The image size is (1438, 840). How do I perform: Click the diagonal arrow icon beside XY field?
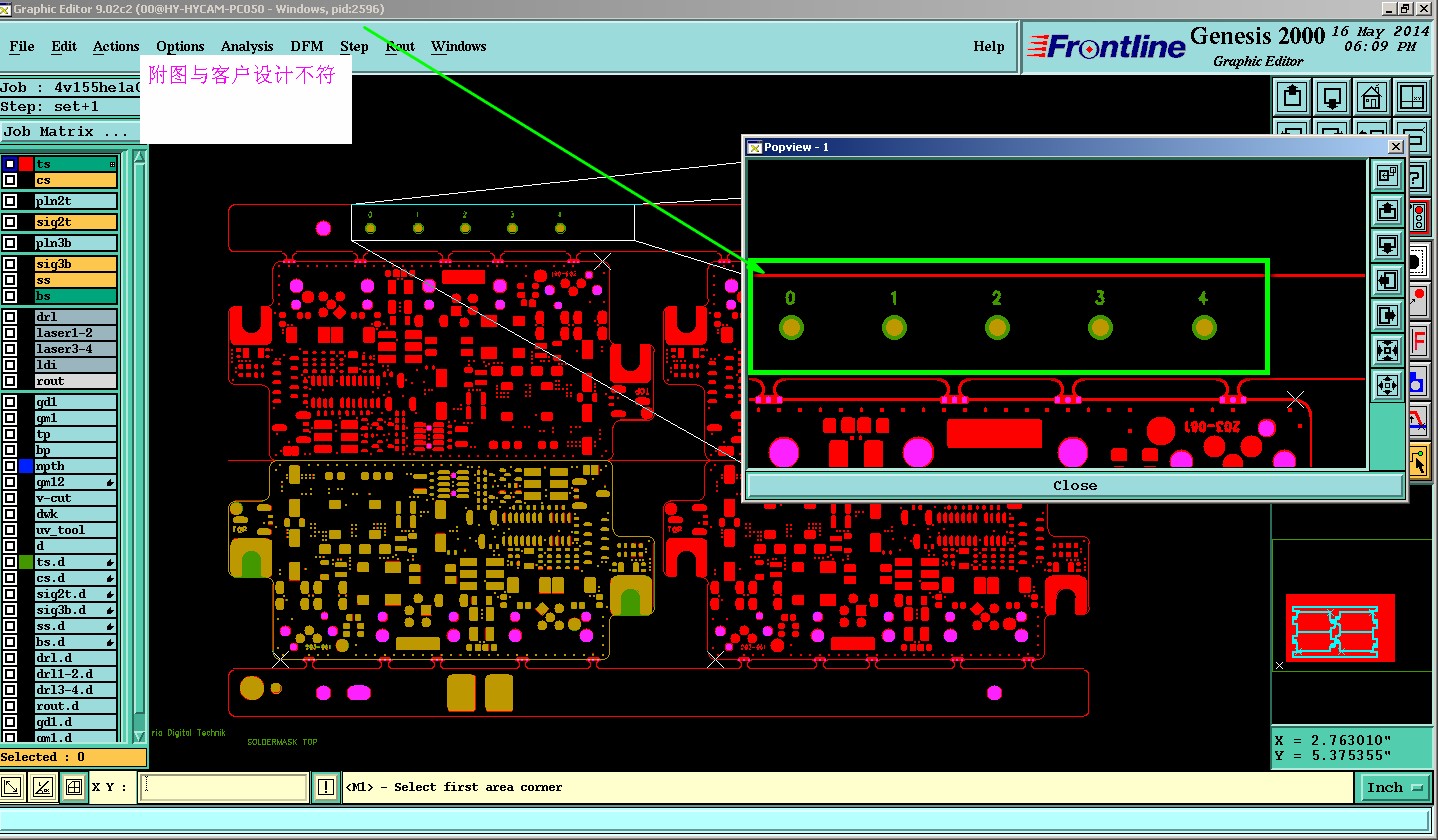pyautogui.click(x=12, y=787)
